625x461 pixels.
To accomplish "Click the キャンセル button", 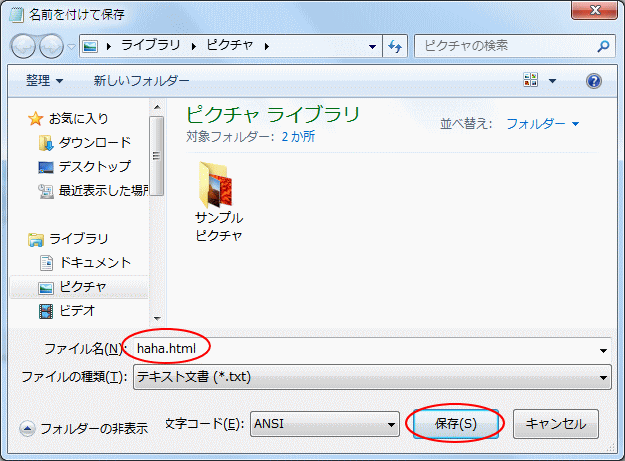I will click(x=556, y=424).
